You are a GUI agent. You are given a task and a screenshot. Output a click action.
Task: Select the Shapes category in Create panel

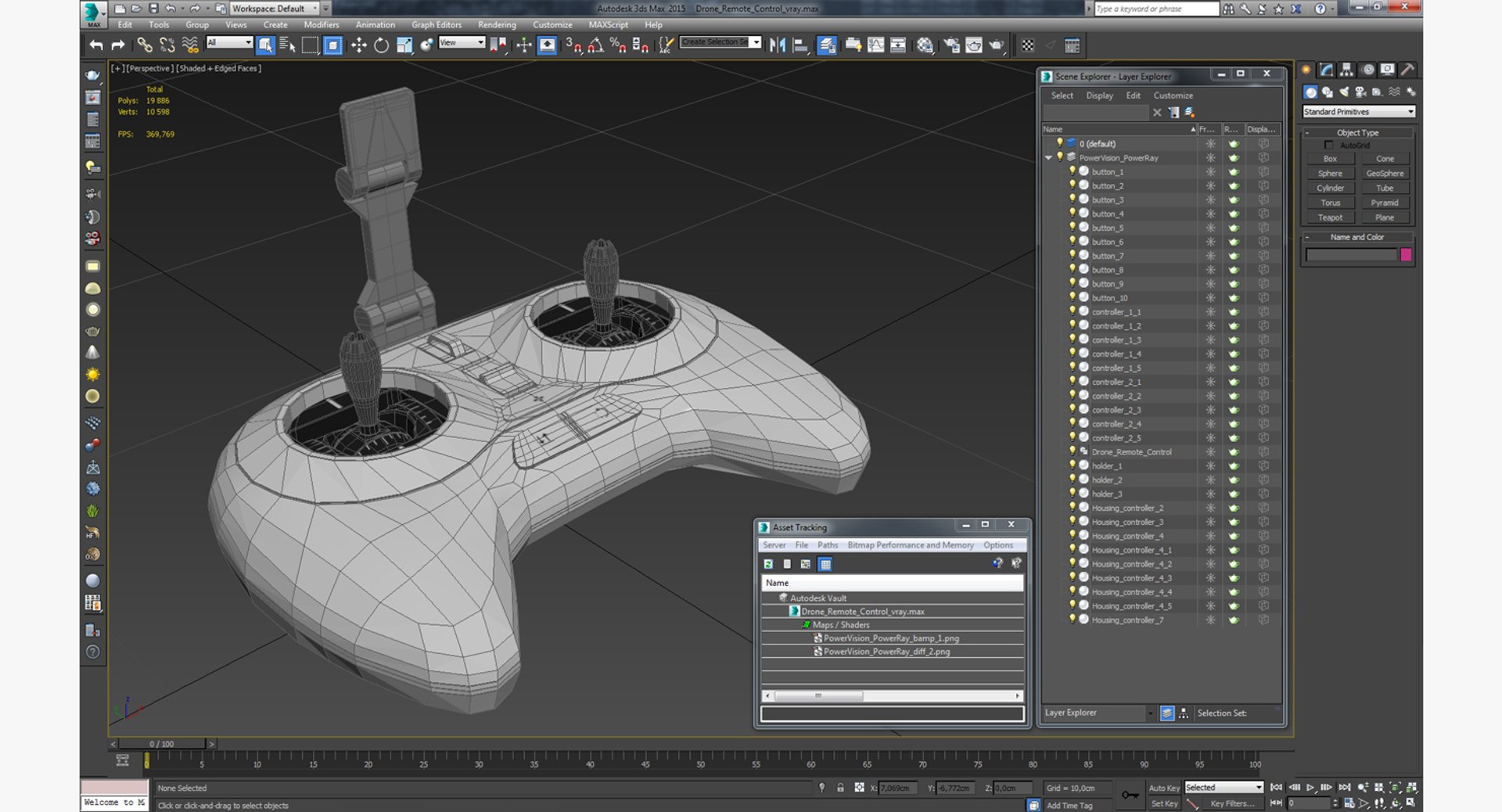(1328, 92)
